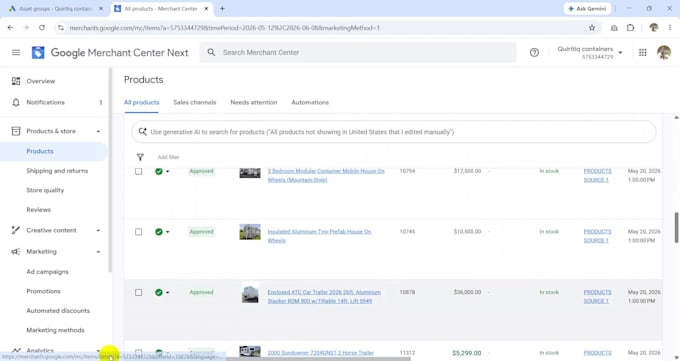Image resolution: width=680 pixels, height=361 pixels.
Task: Open Ad campaigns in sidebar
Action: click(47, 272)
